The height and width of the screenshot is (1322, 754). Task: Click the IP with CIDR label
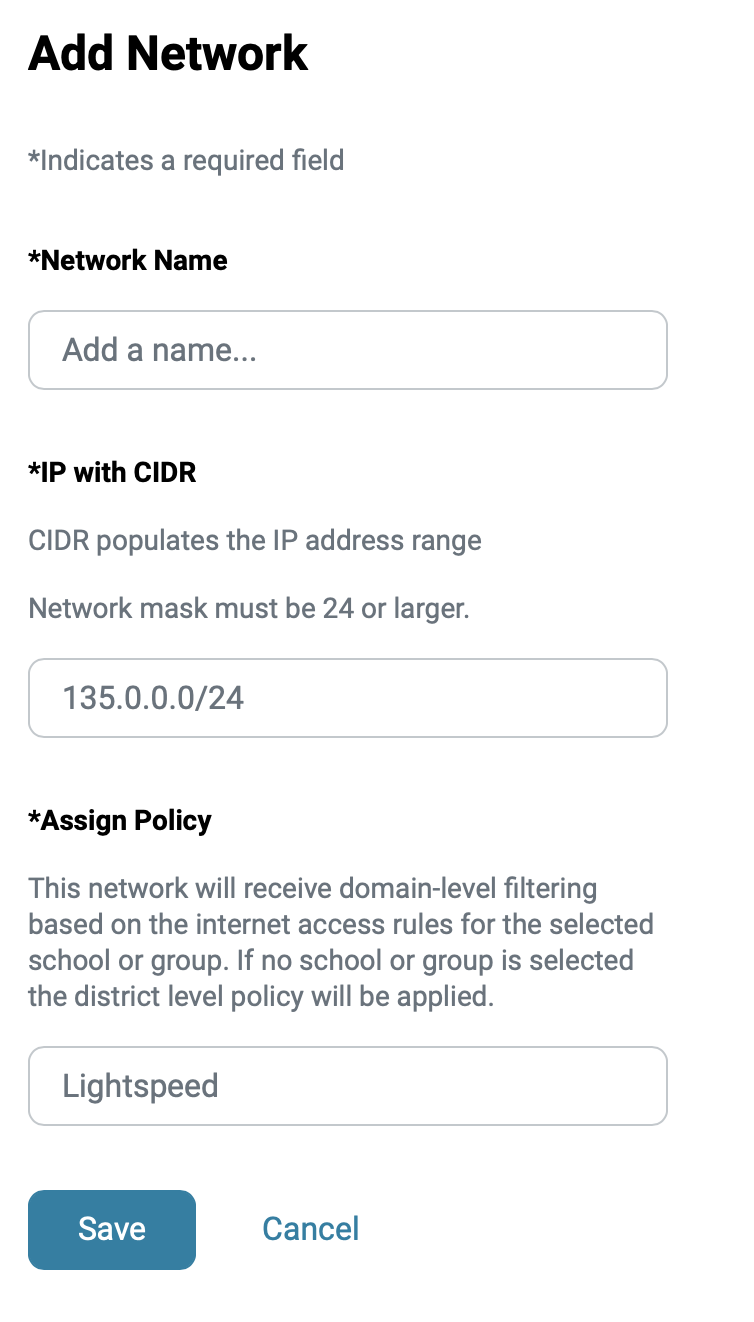coord(113,472)
